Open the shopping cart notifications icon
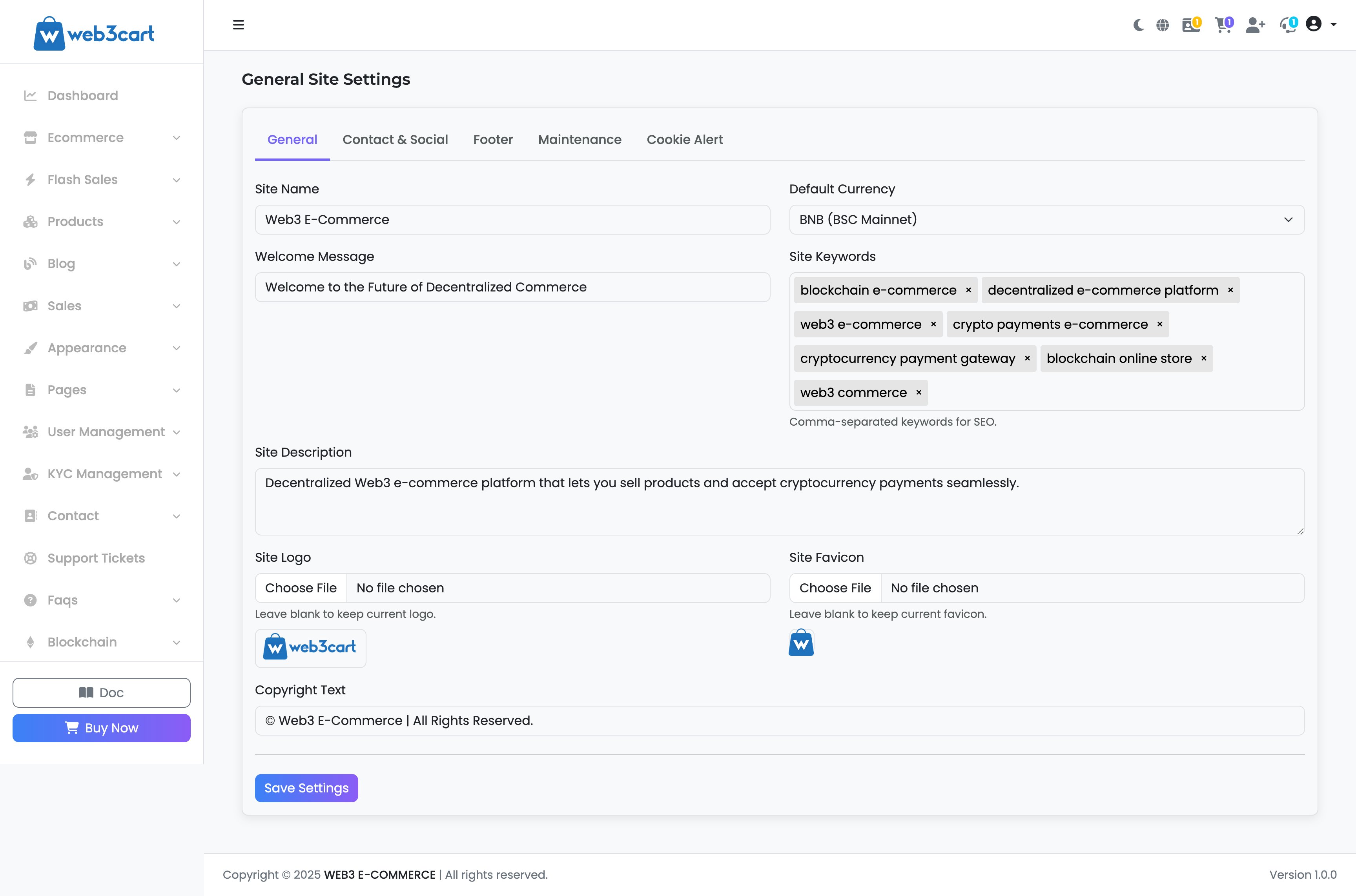The width and height of the screenshot is (1356, 896). [x=1223, y=25]
